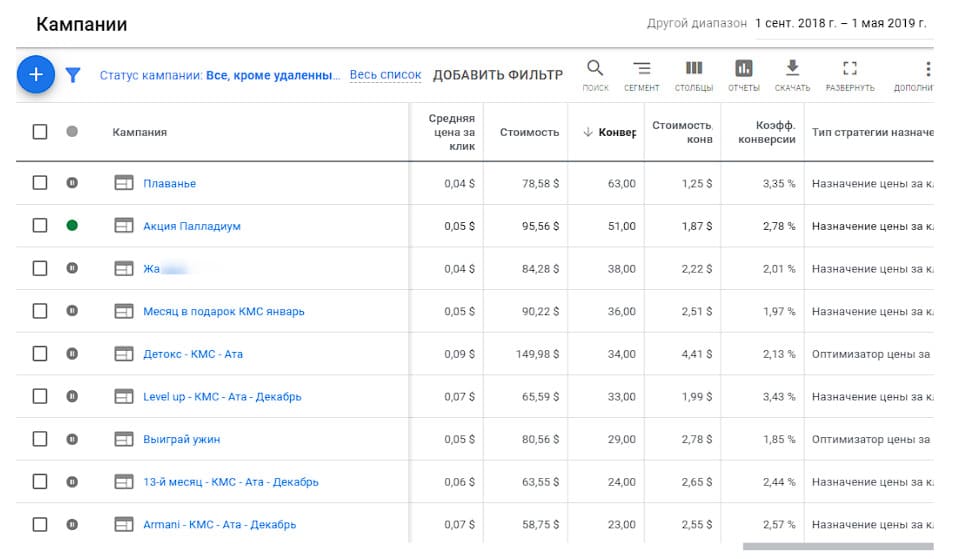
Task: Click campaign type icon beside Level up
Action: [124, 396]
